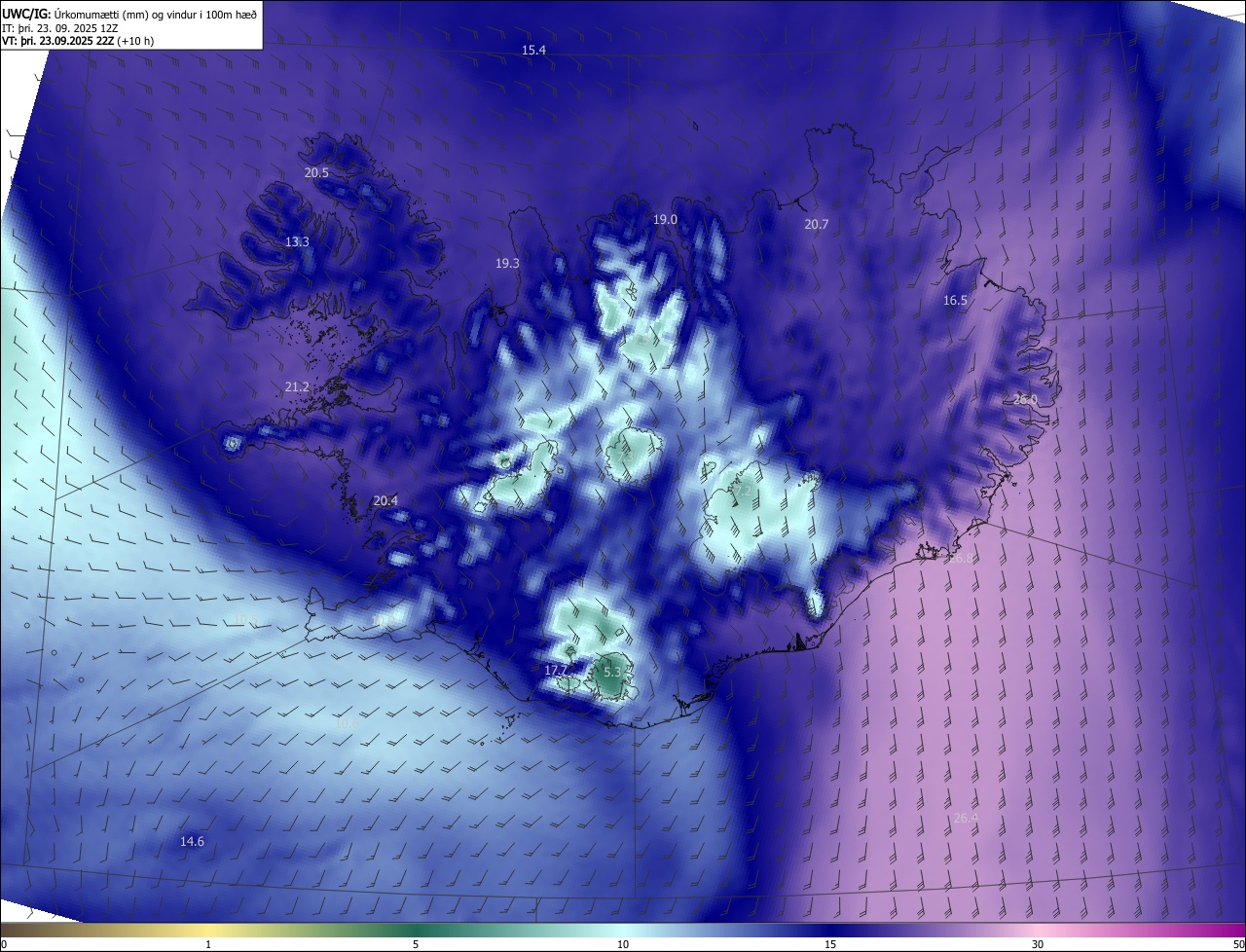Viewport: 1246px width, 952px height.
Task: Select the 19.3 value label
Action: (507, 263)
